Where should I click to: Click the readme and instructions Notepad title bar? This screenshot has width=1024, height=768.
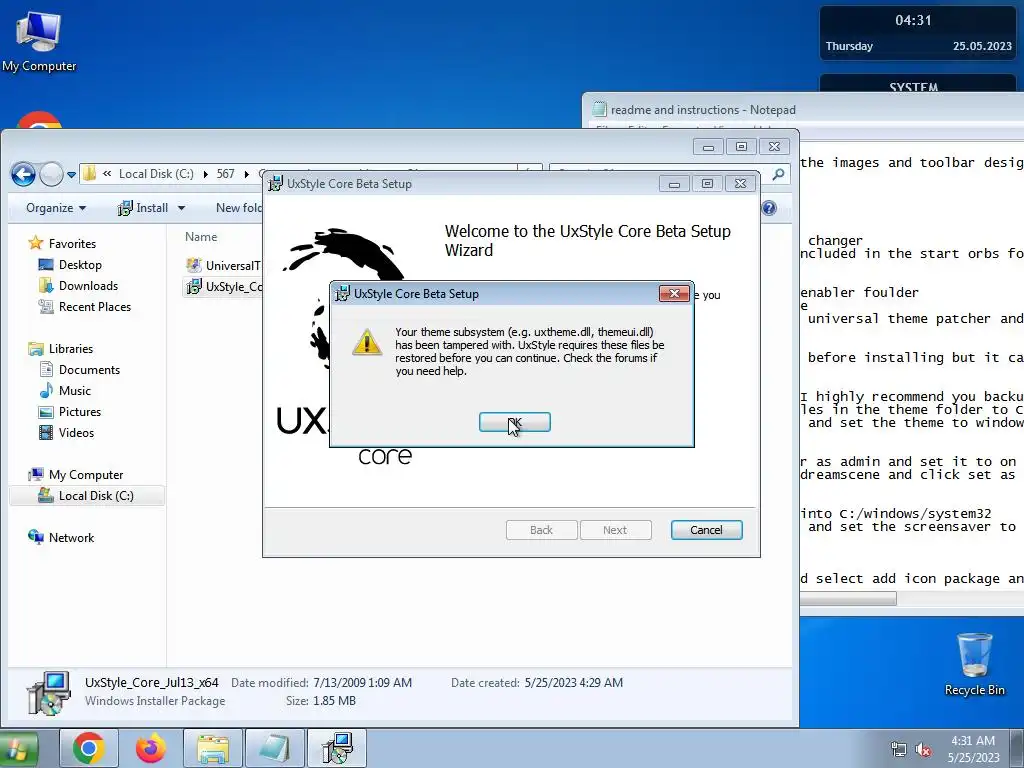[x=802, y=109]
